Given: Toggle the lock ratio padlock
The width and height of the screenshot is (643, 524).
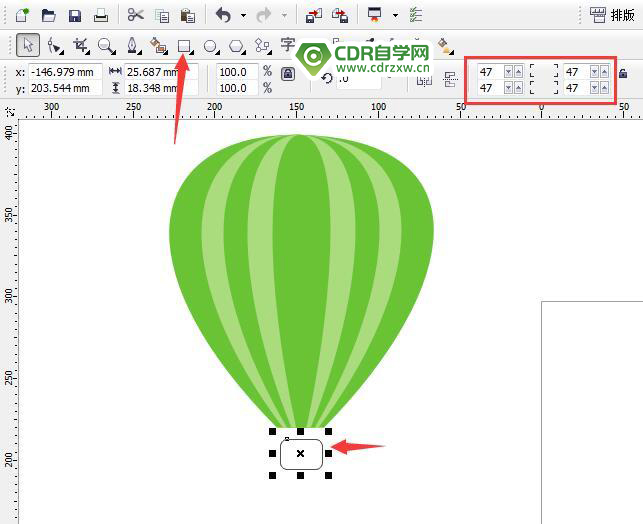Looking at the screenshot, I should tap(288, 74).
